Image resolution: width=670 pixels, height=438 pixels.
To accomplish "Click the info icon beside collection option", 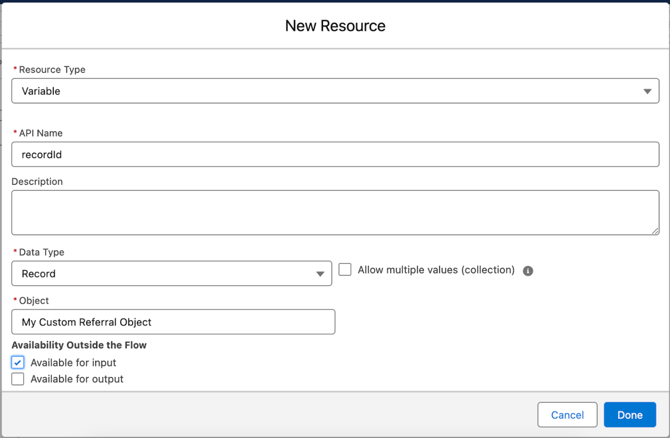I will [528, 271].
